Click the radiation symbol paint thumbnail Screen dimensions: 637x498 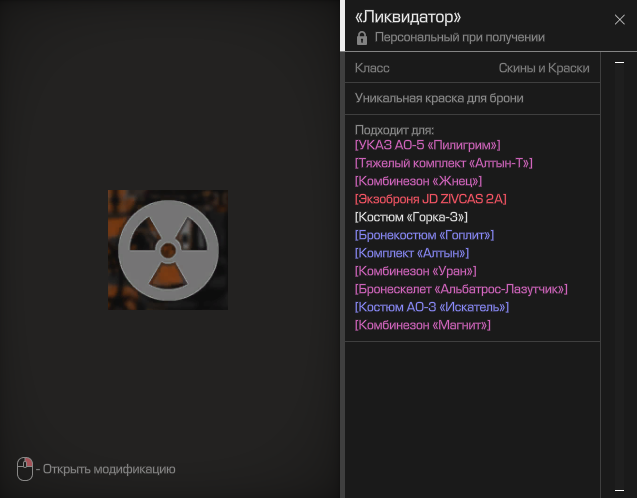(x=168, y=250)
